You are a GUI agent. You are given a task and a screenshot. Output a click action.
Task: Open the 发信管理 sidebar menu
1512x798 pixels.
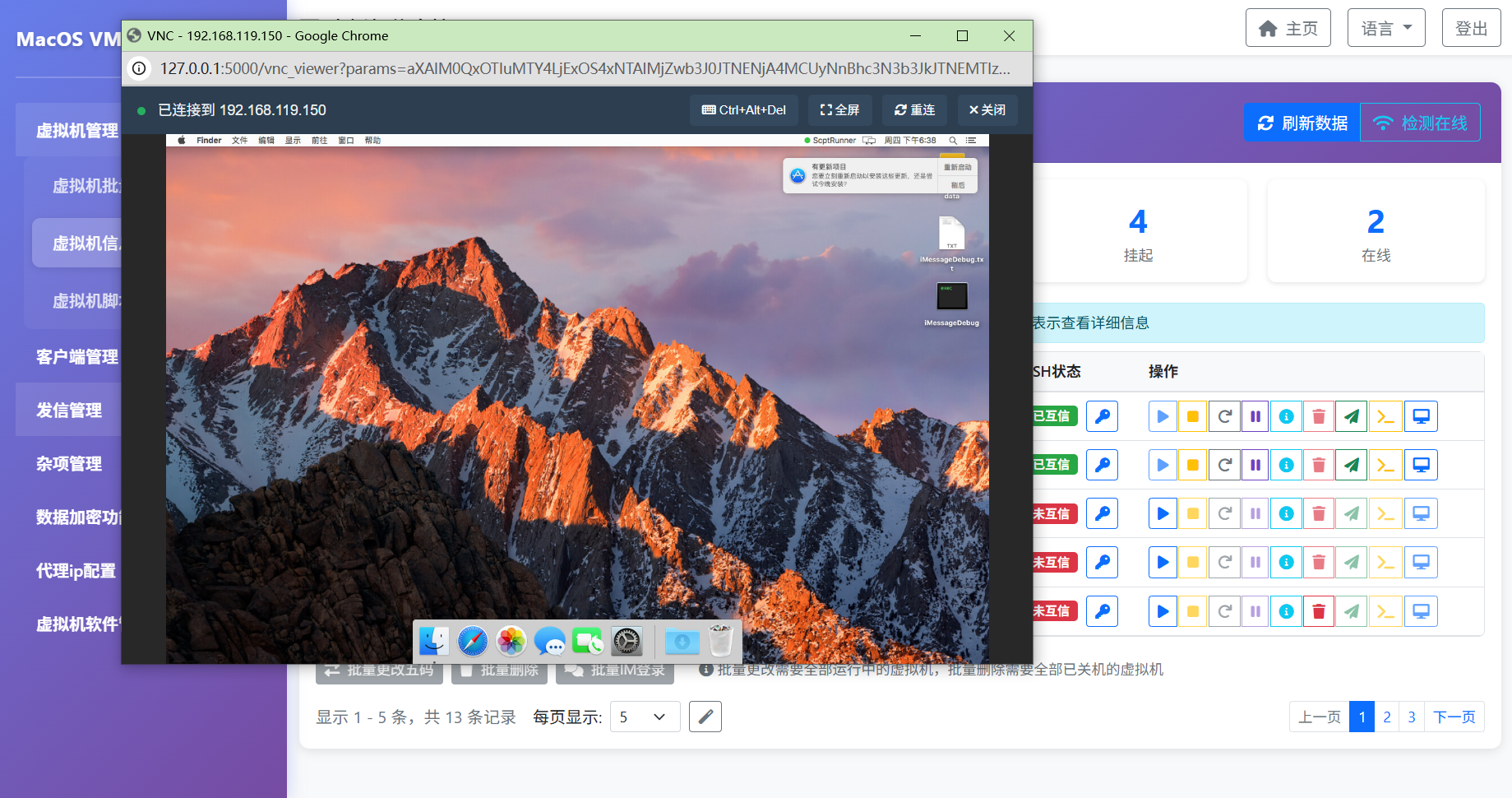69,410
